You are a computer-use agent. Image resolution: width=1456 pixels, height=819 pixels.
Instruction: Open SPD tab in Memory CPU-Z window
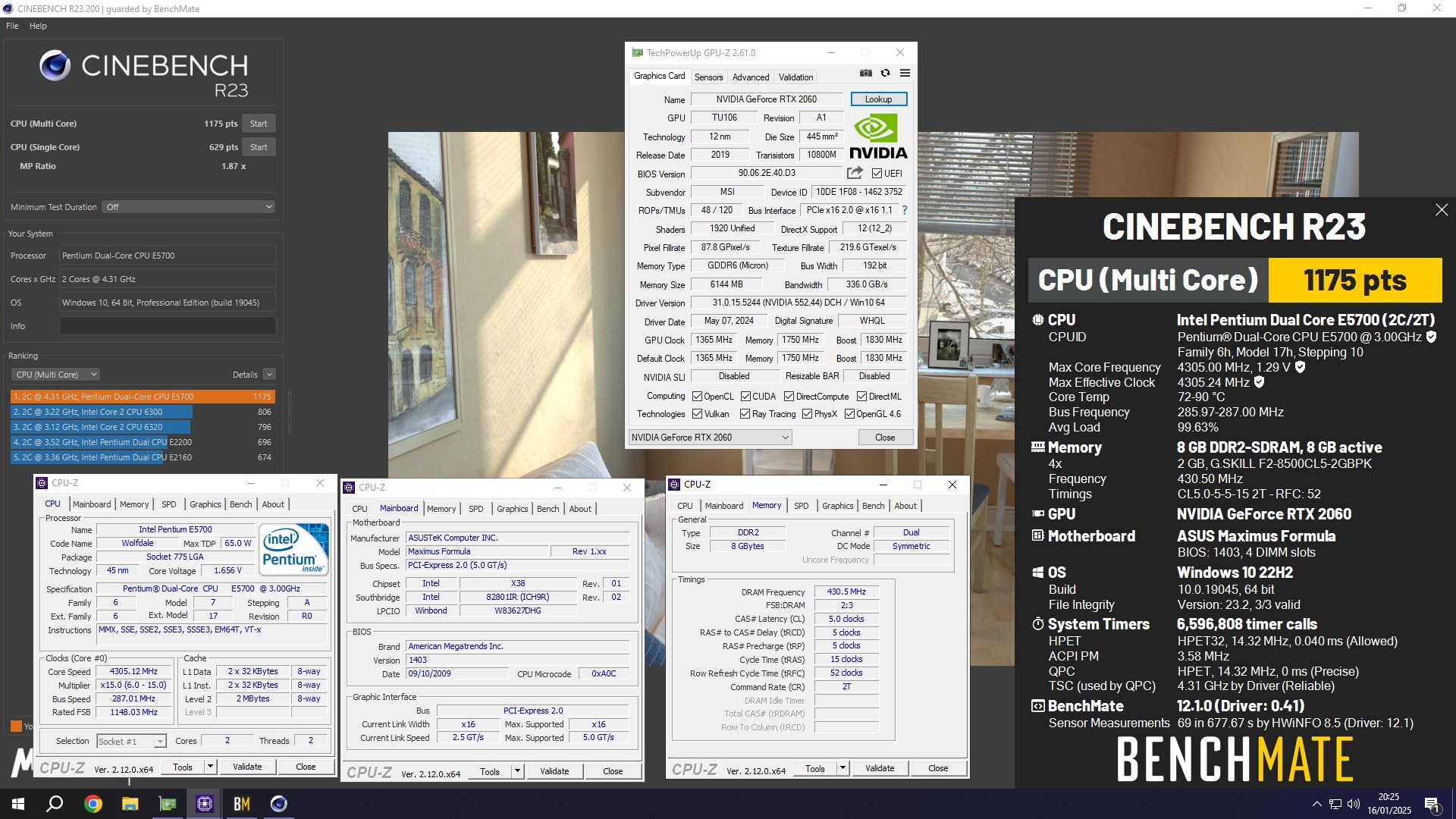(x=801, y=506)
